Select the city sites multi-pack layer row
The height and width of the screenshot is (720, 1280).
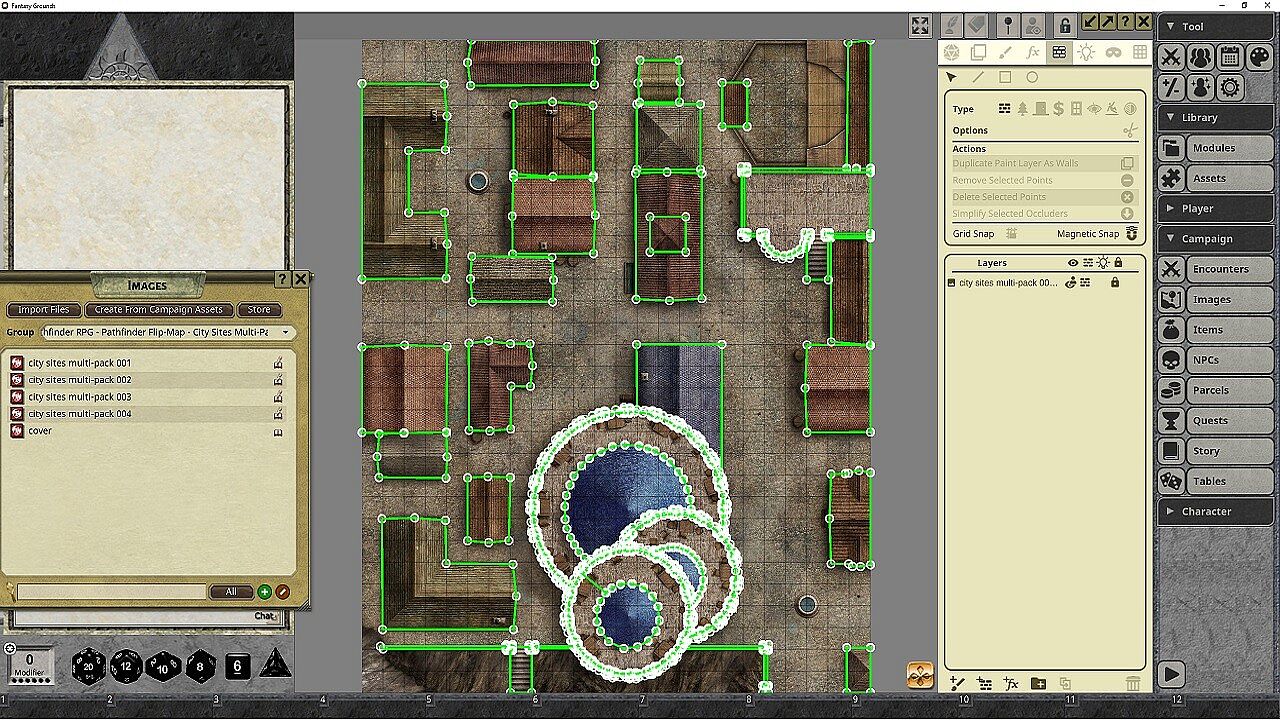[x=1045, y=283]
